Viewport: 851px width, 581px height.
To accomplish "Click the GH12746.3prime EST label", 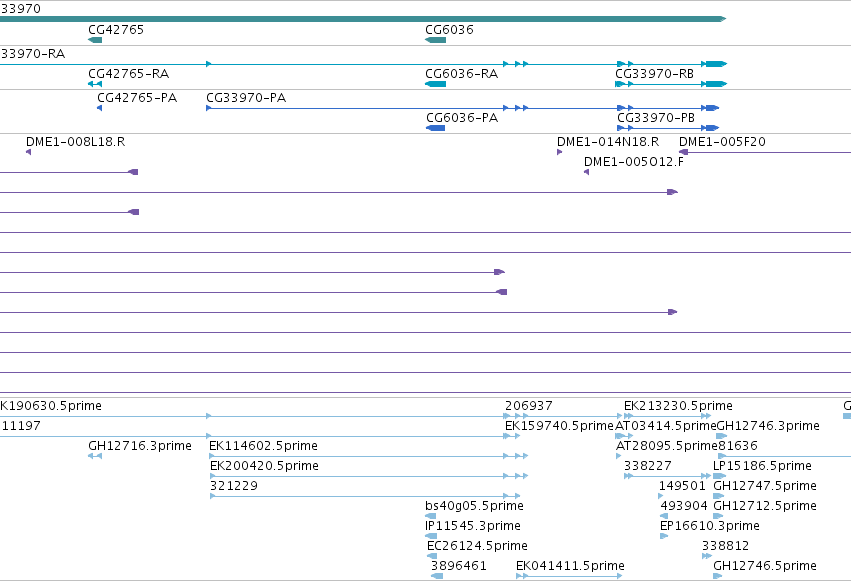I will point(769,426).
